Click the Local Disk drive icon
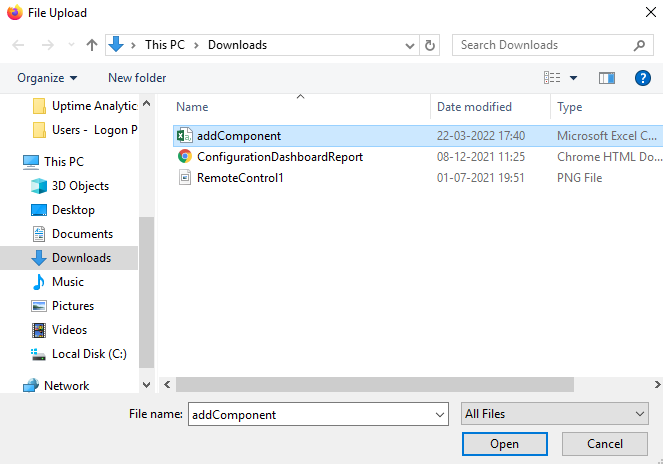663x464 pixels. coord(38,354)
